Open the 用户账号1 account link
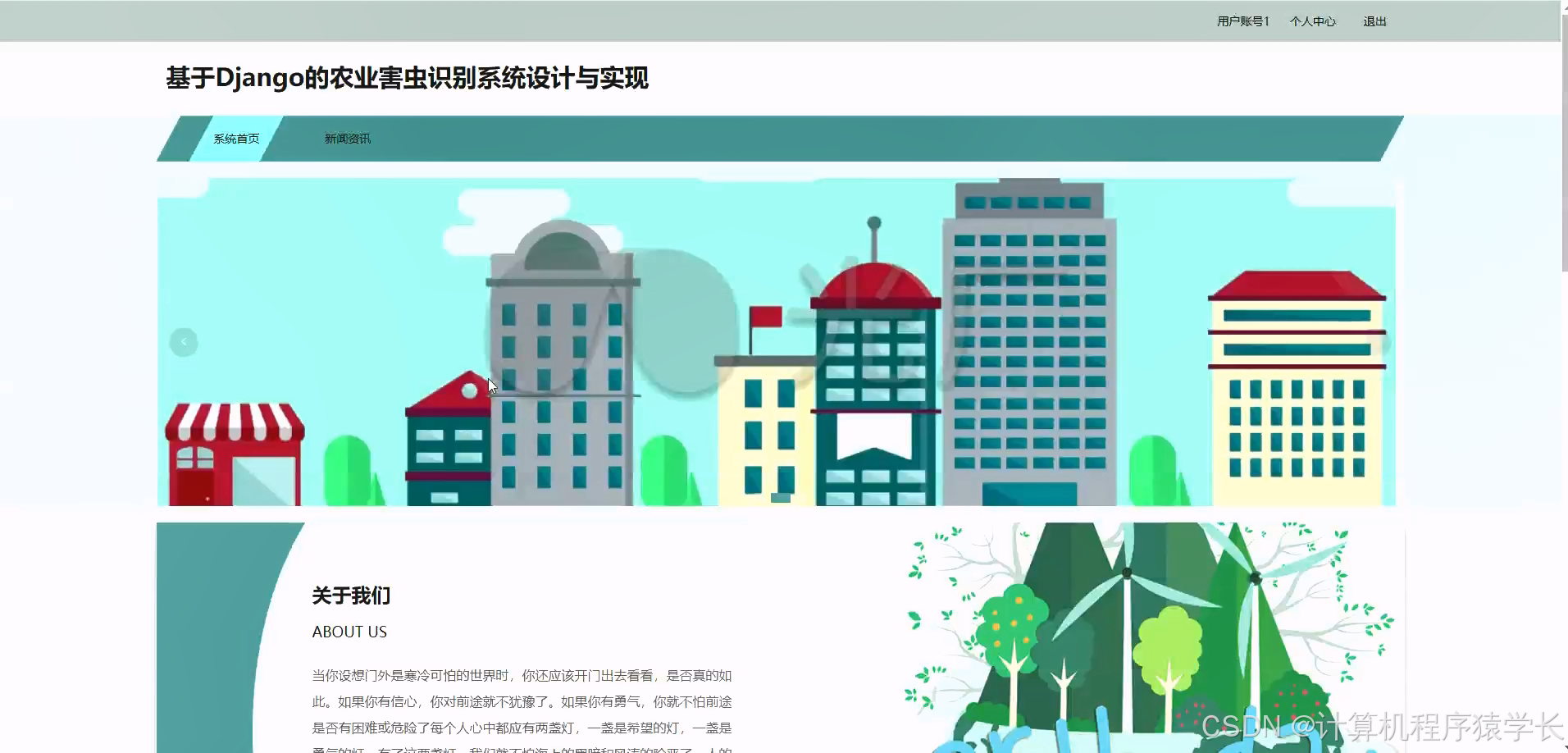Image resolution: width=1568 pixels, height=753 pixels. [1242, 21]
